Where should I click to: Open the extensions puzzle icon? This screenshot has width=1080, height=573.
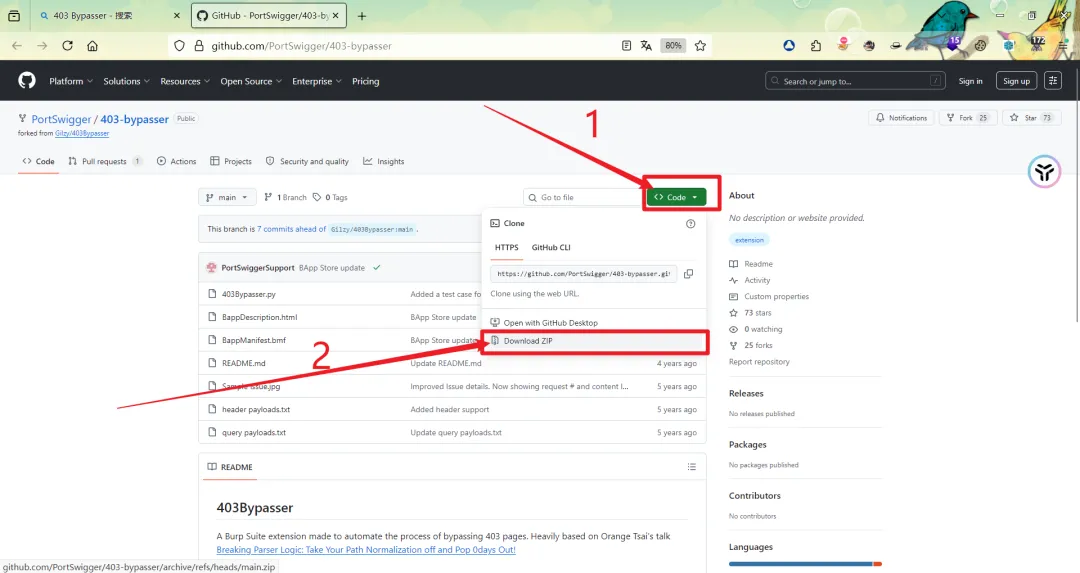[x=816, y=45]
